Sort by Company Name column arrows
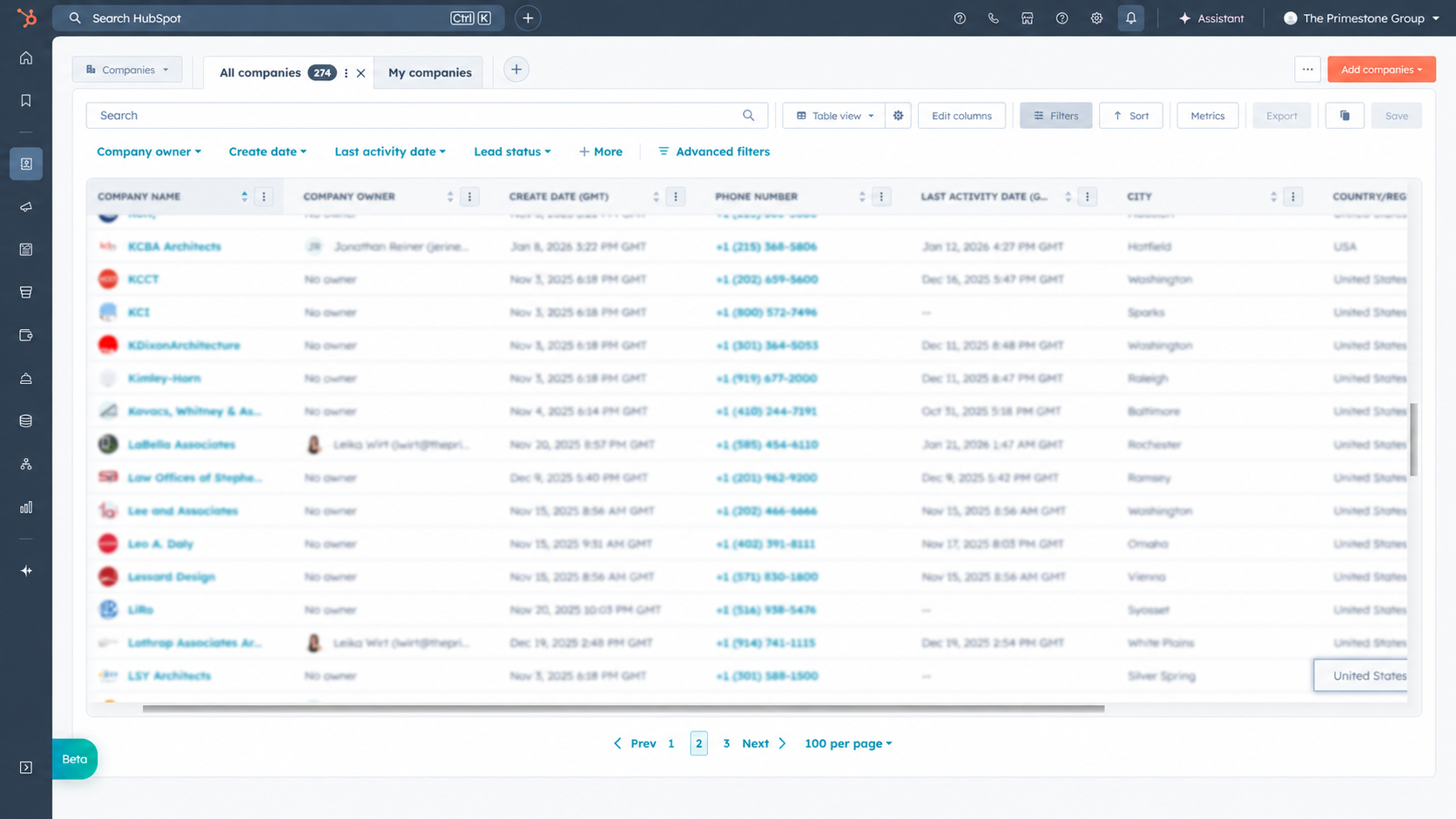 point(245,197)
